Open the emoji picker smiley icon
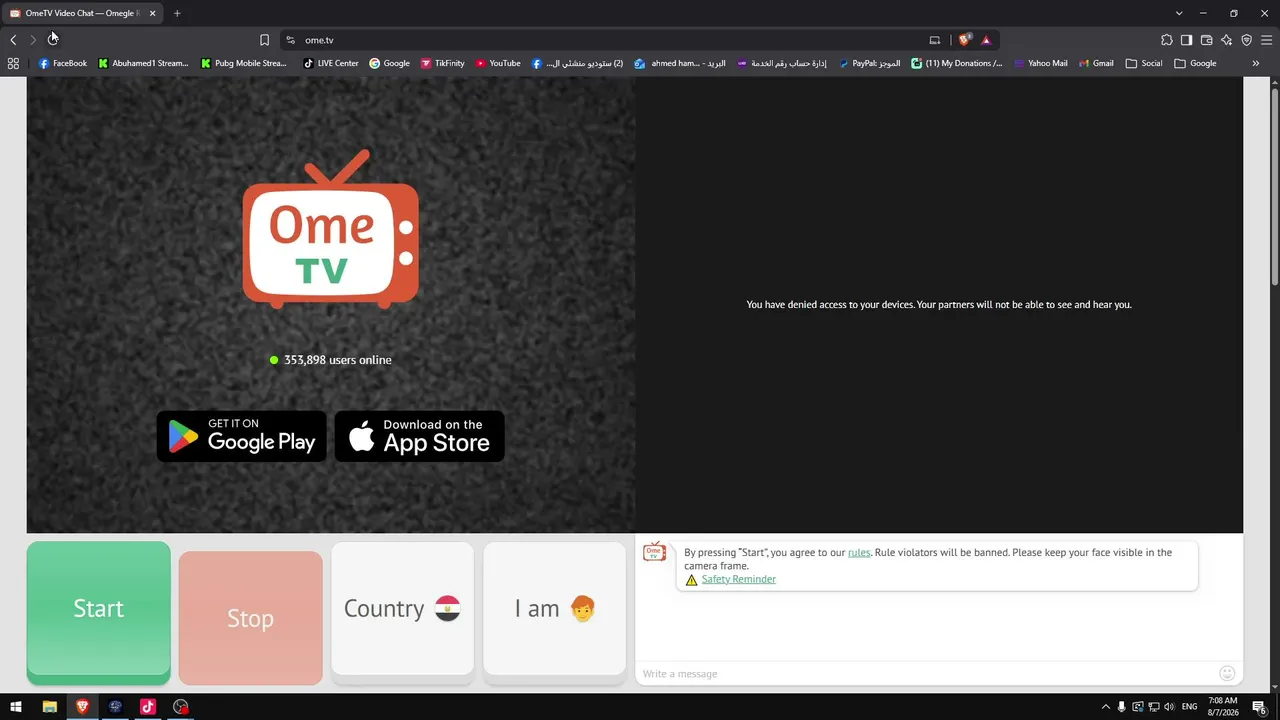This screenshot has height=720, width=1280. (1227, 673)
